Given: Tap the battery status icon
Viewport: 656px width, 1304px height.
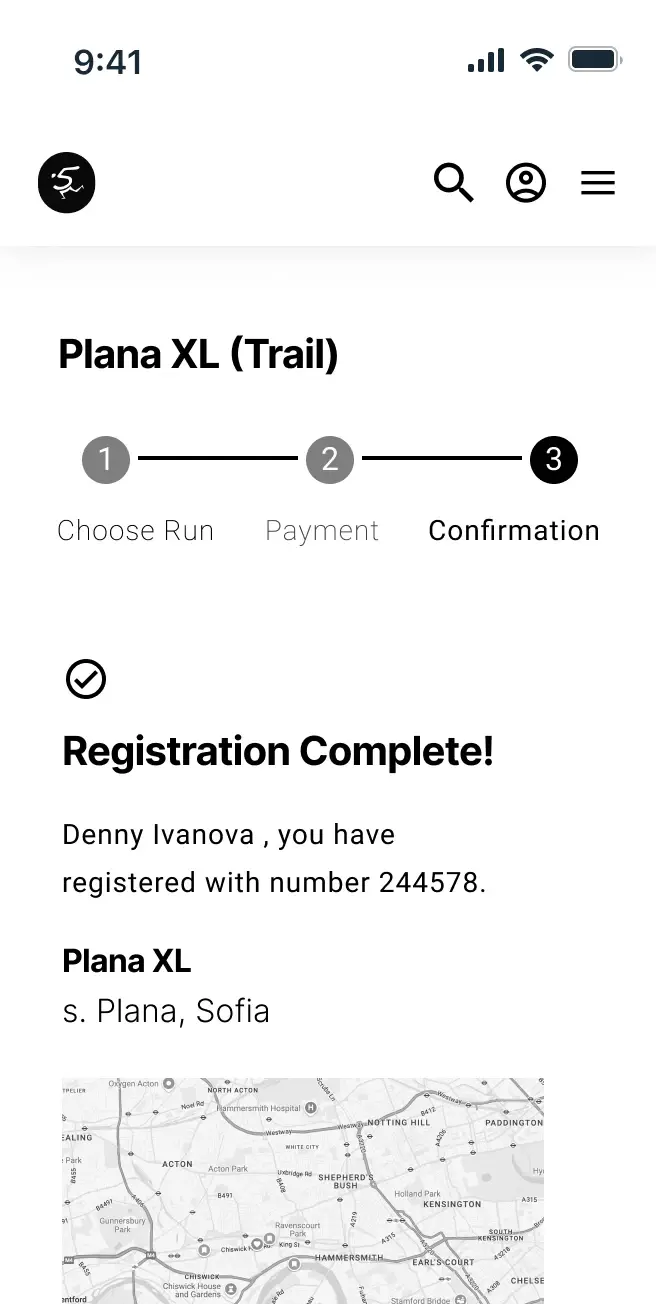Looking at the screenshot, I should 594,61.
